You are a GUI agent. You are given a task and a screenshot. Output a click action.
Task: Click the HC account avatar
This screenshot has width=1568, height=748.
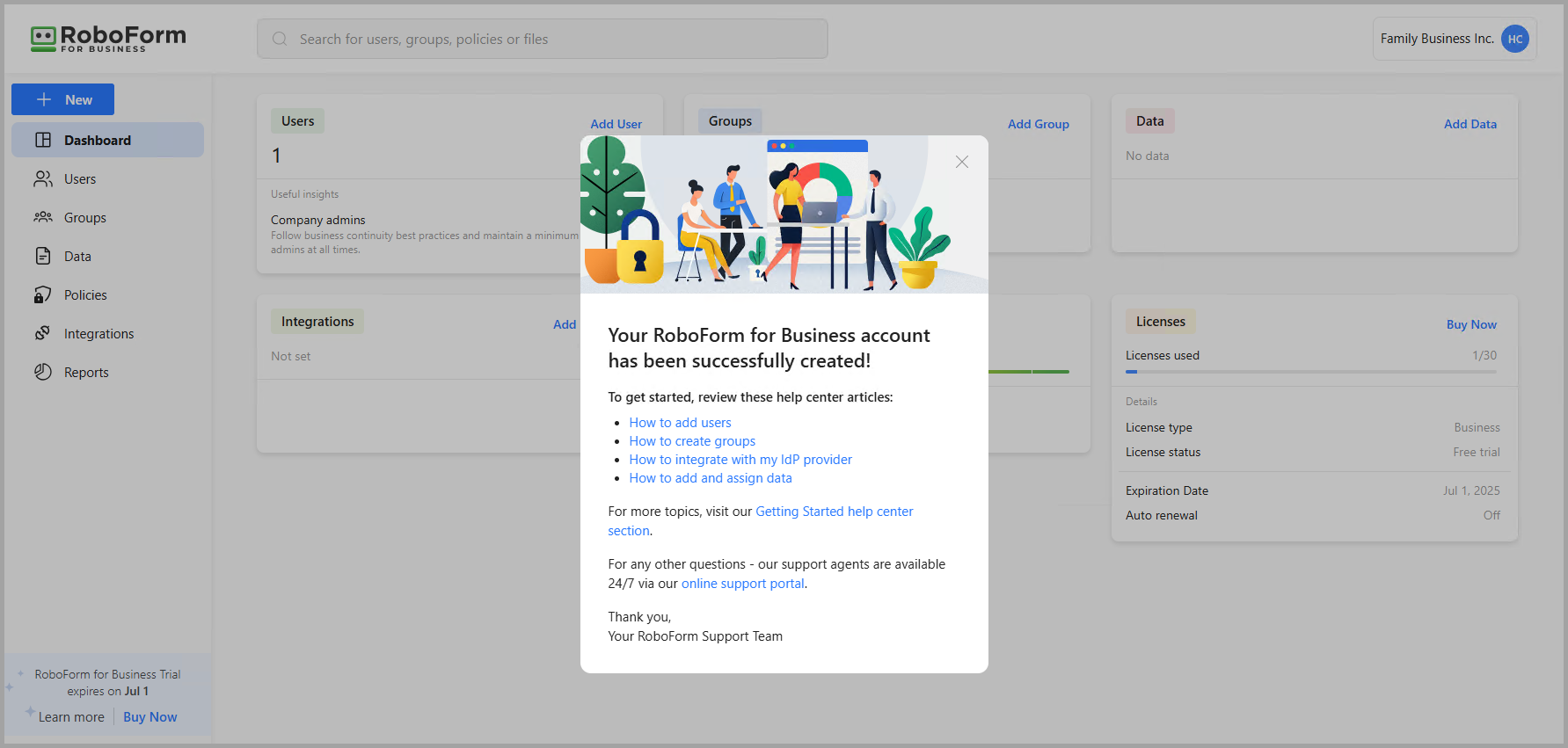[x=1514, y=39]
